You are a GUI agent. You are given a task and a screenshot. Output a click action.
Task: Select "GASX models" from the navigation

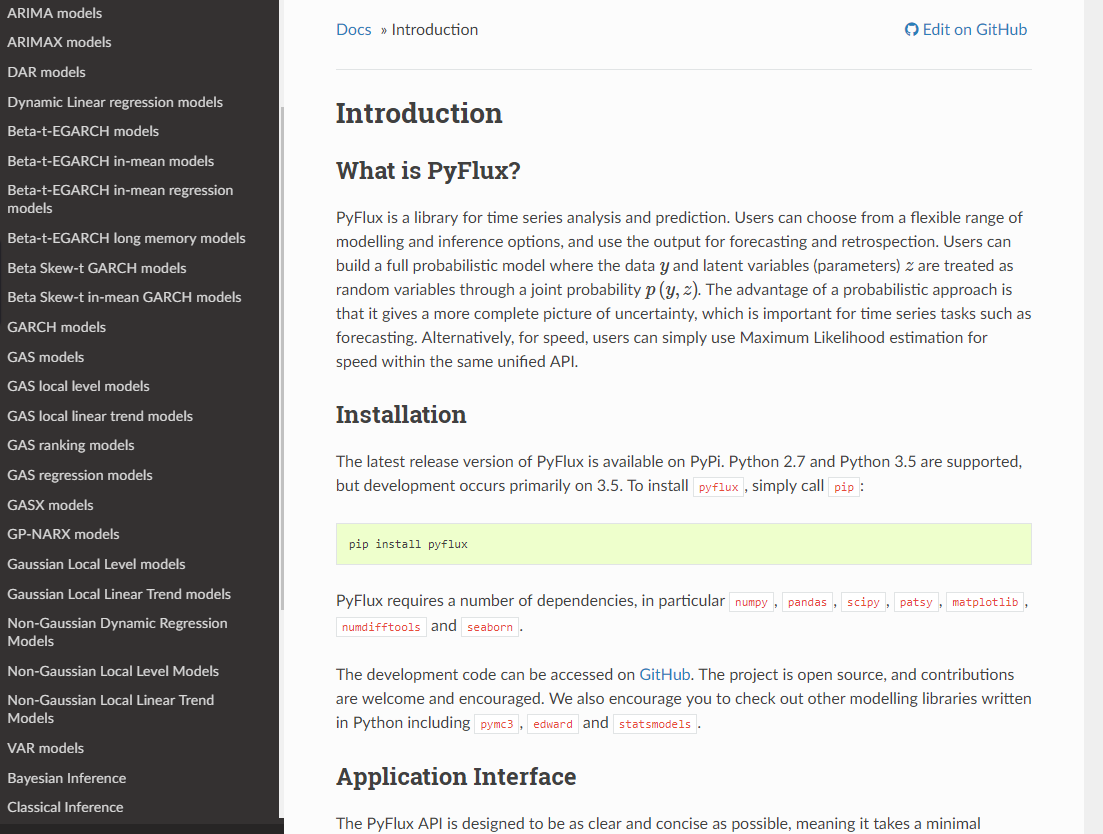(49, 505)
